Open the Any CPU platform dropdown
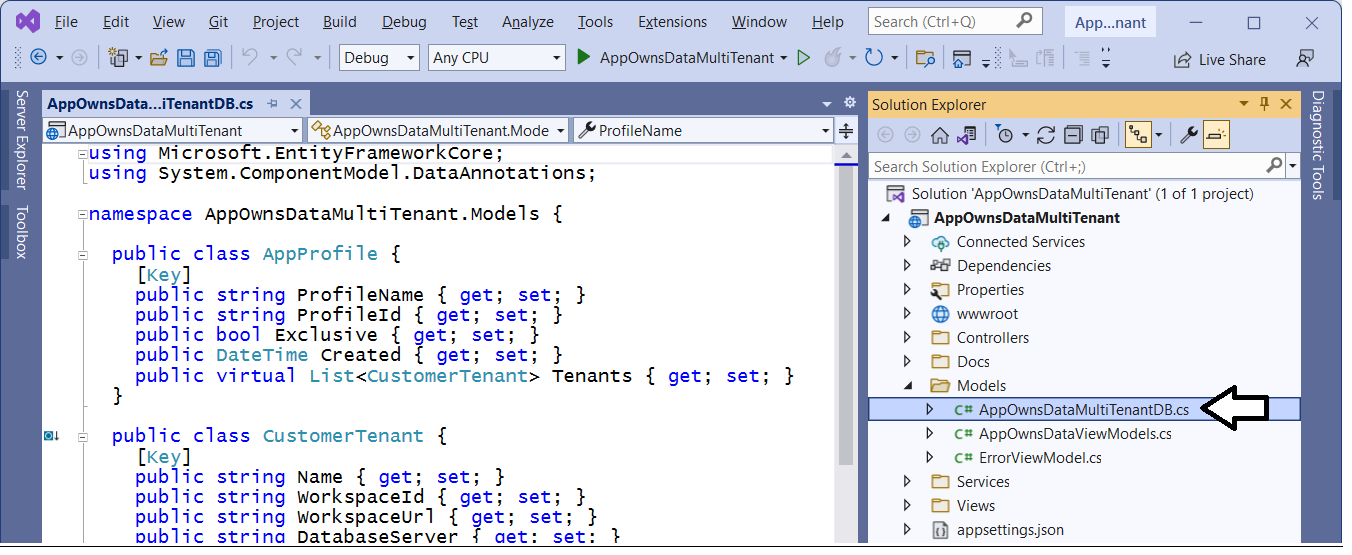1352x555 pixels. point(497,58)
